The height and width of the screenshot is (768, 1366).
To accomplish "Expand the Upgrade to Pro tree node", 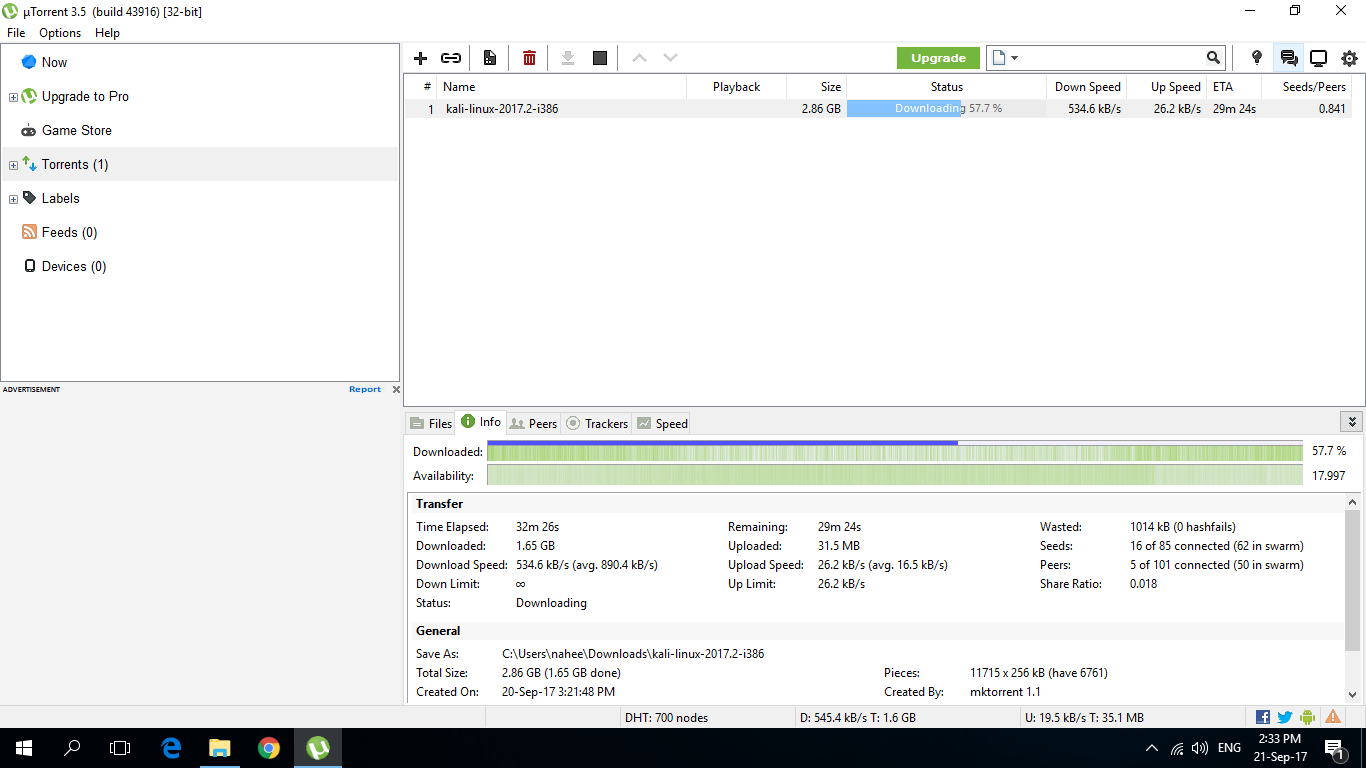I will [x=13, y=97].
